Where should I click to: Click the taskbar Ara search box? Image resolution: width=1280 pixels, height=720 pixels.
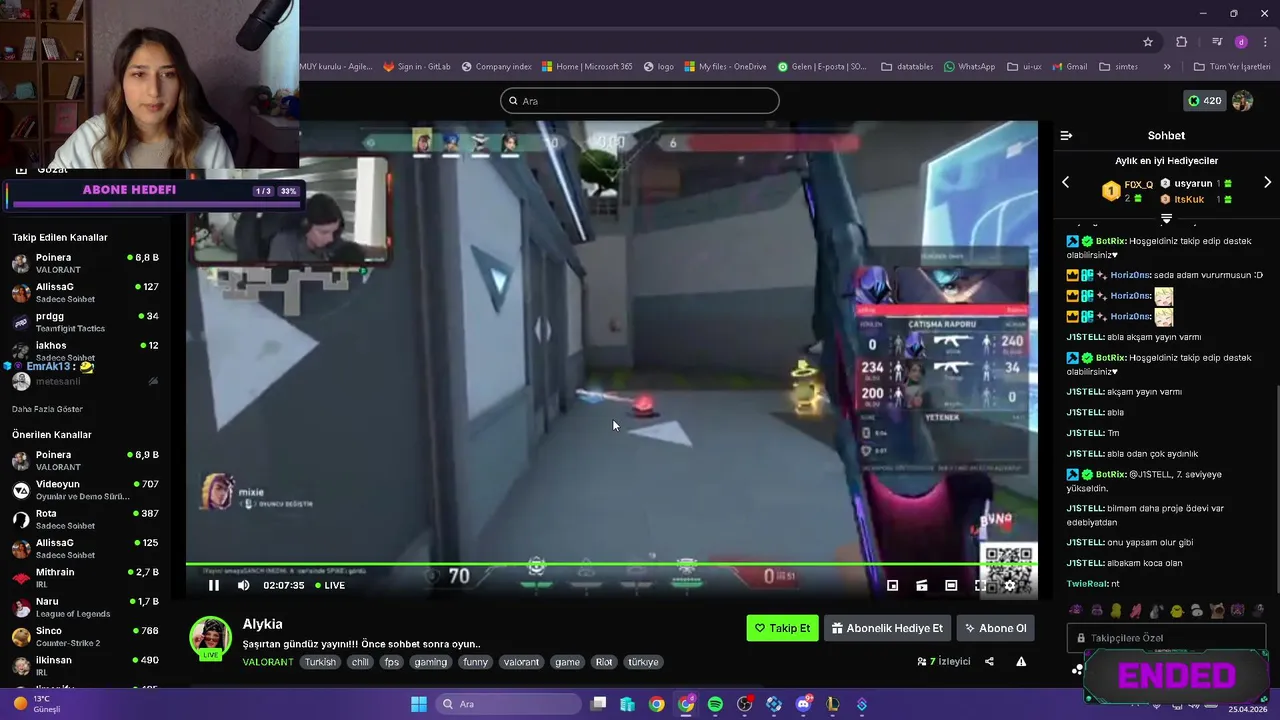tap(507, 704)
